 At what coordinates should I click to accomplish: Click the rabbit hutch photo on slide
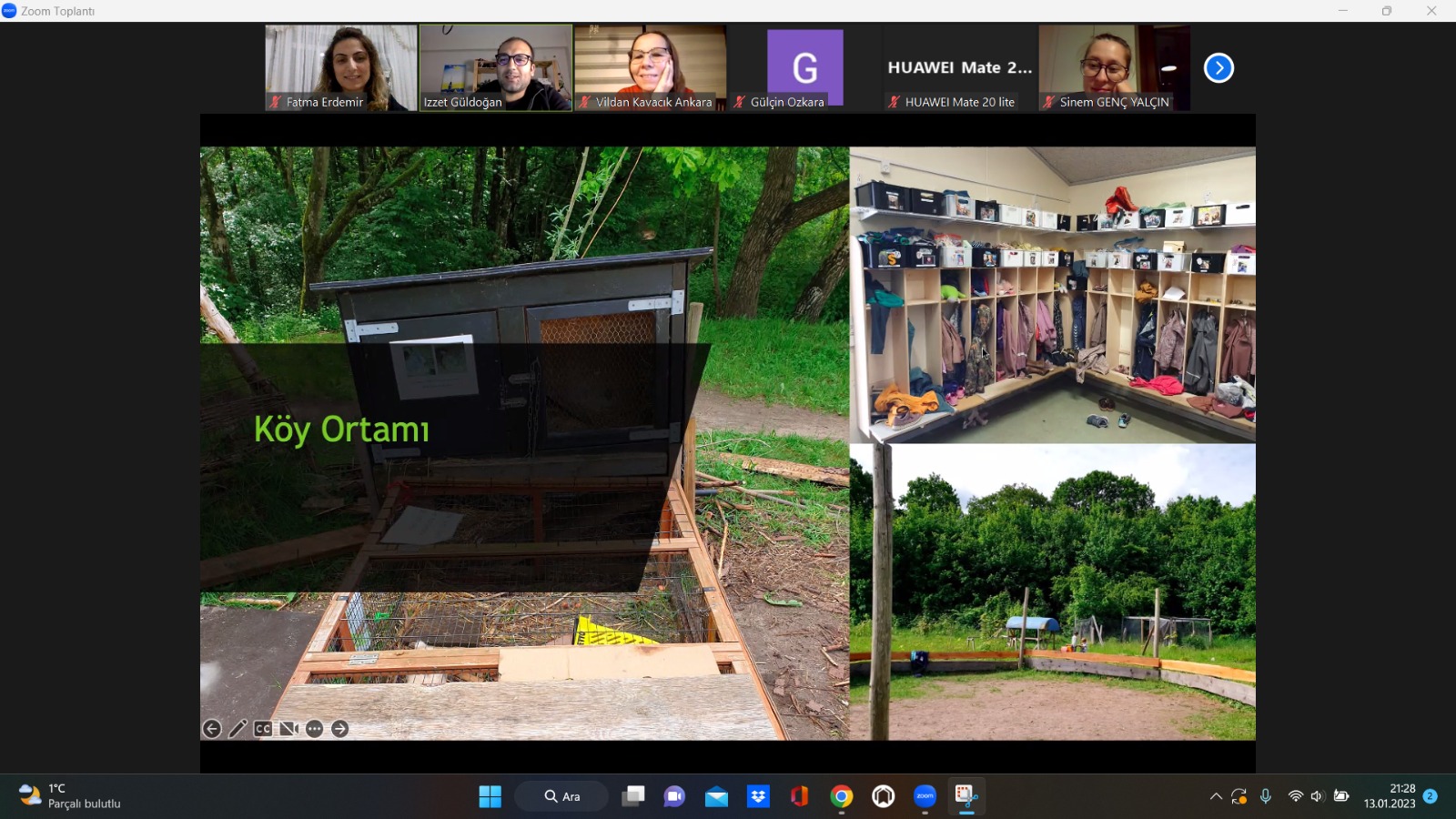pos(525,443)
